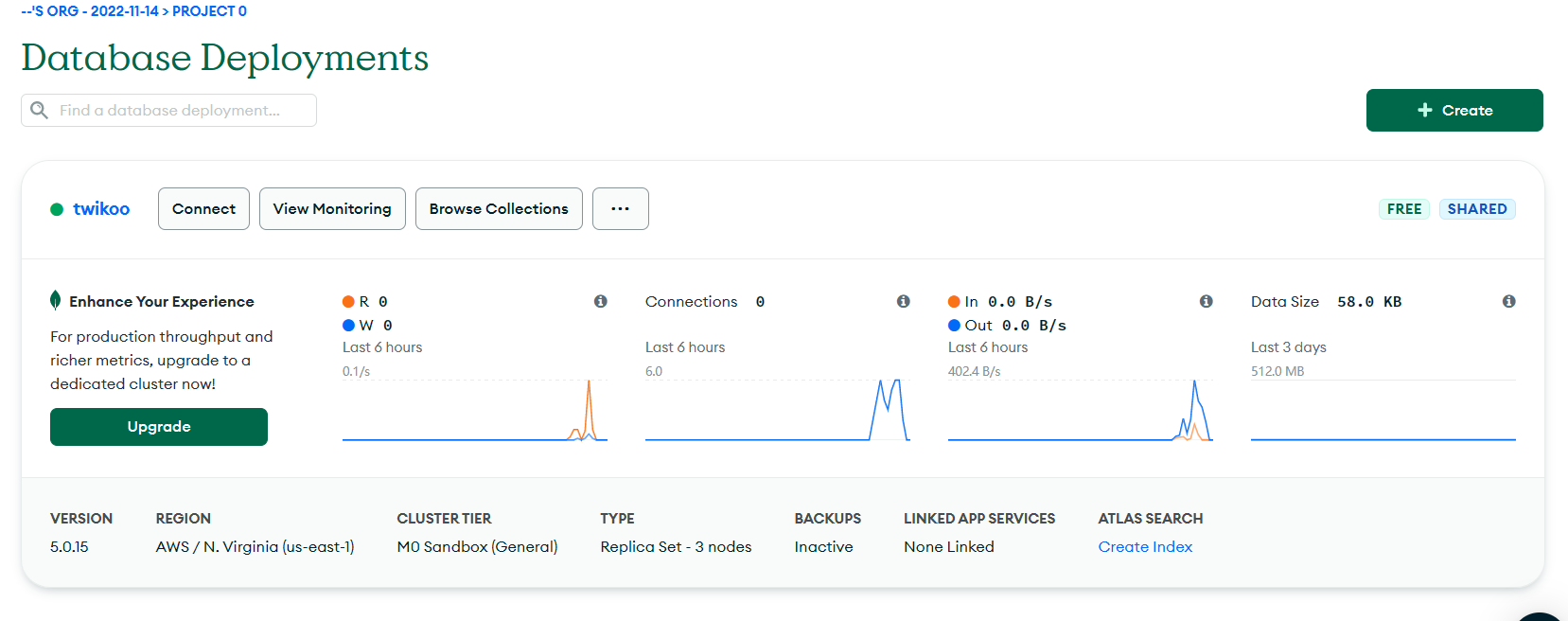The image size is (1568, 621).
Task: Click region text AWS / N. Virginia (us-east-1)
Action: coord(255,547)
